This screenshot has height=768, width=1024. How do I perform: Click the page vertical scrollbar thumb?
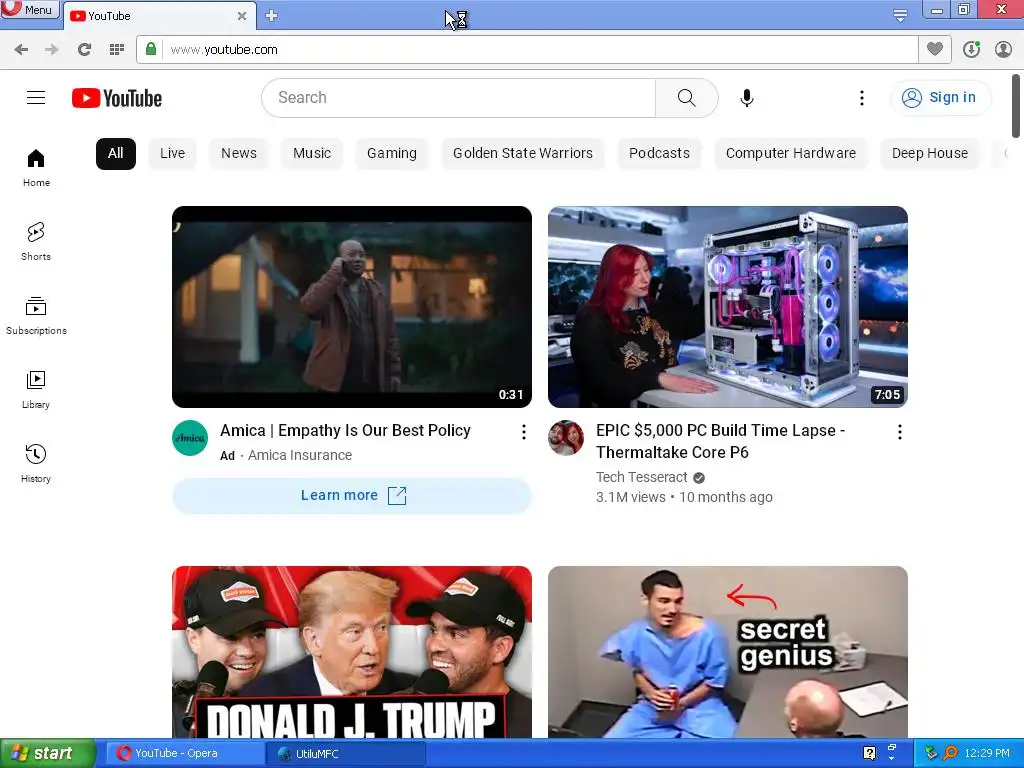coord(1016,106)
